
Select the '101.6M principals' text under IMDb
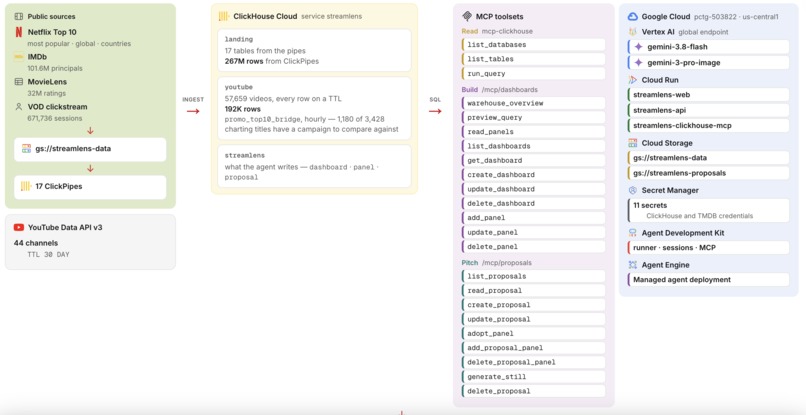(x=55, y=68)
